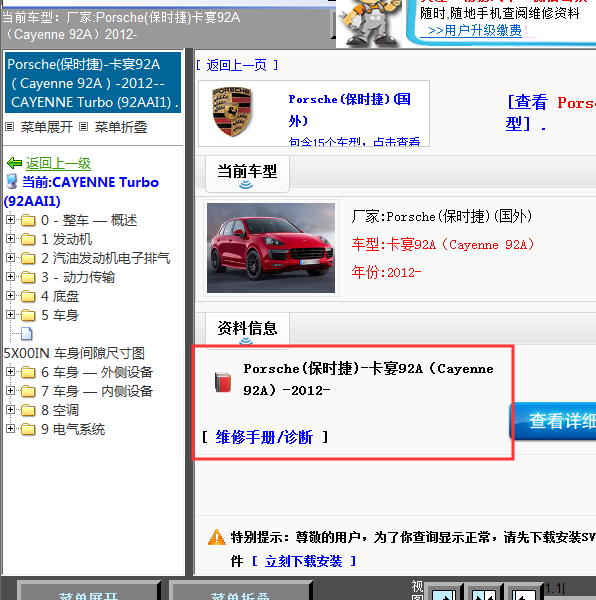Viewport: 596px width, 600px height.
Task: Expand the '7 车身 — 内侧设备' node
Action: point(10,391)
